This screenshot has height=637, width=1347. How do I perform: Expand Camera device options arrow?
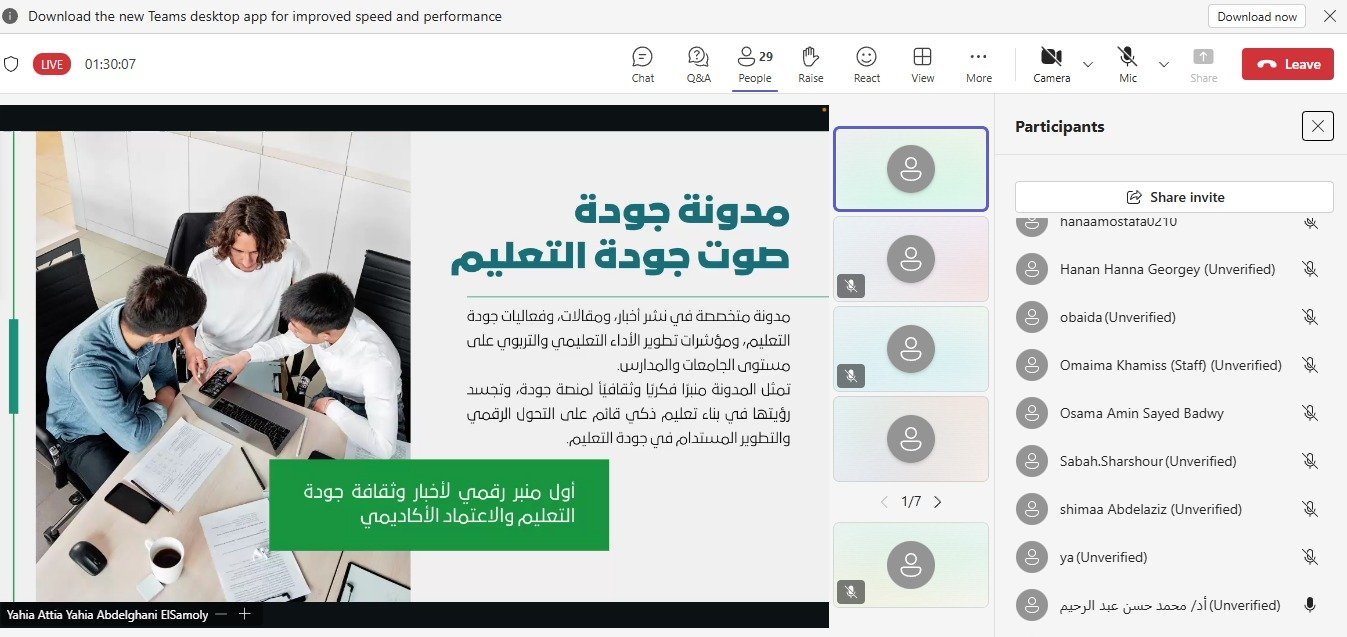1088,64
